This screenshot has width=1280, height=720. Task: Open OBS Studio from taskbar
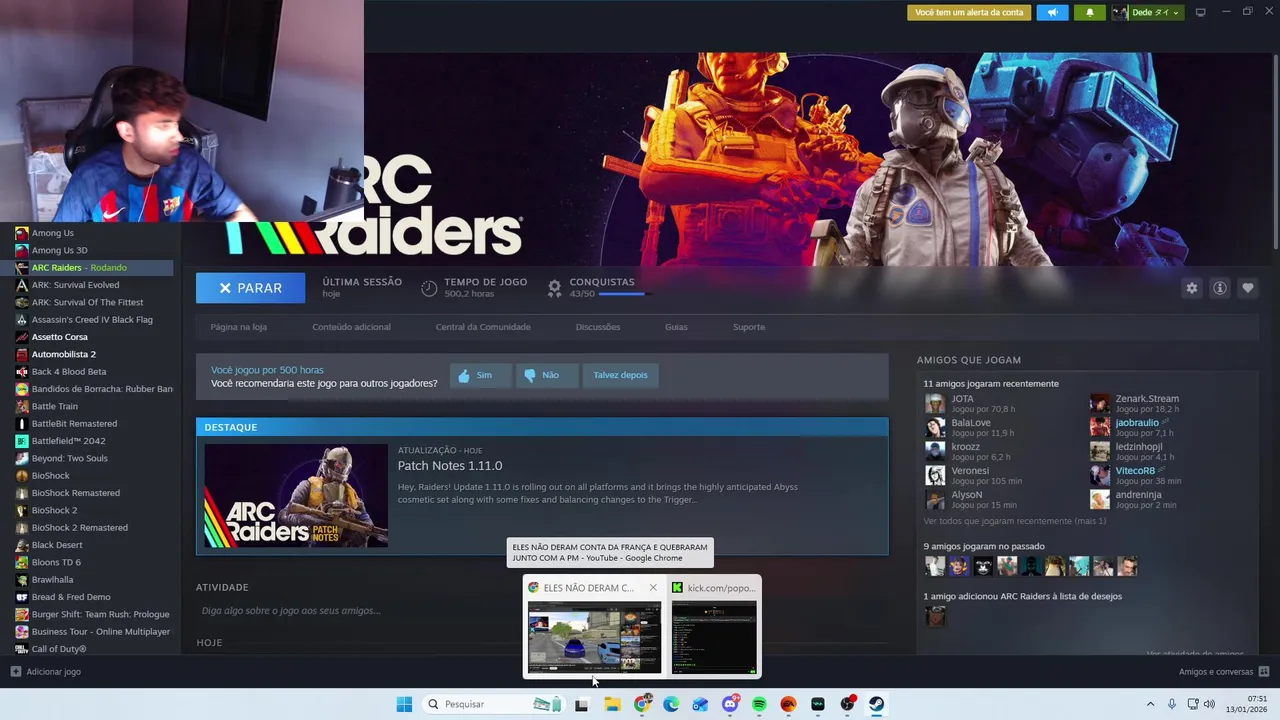pyautogui.click(x=847, y=704)
